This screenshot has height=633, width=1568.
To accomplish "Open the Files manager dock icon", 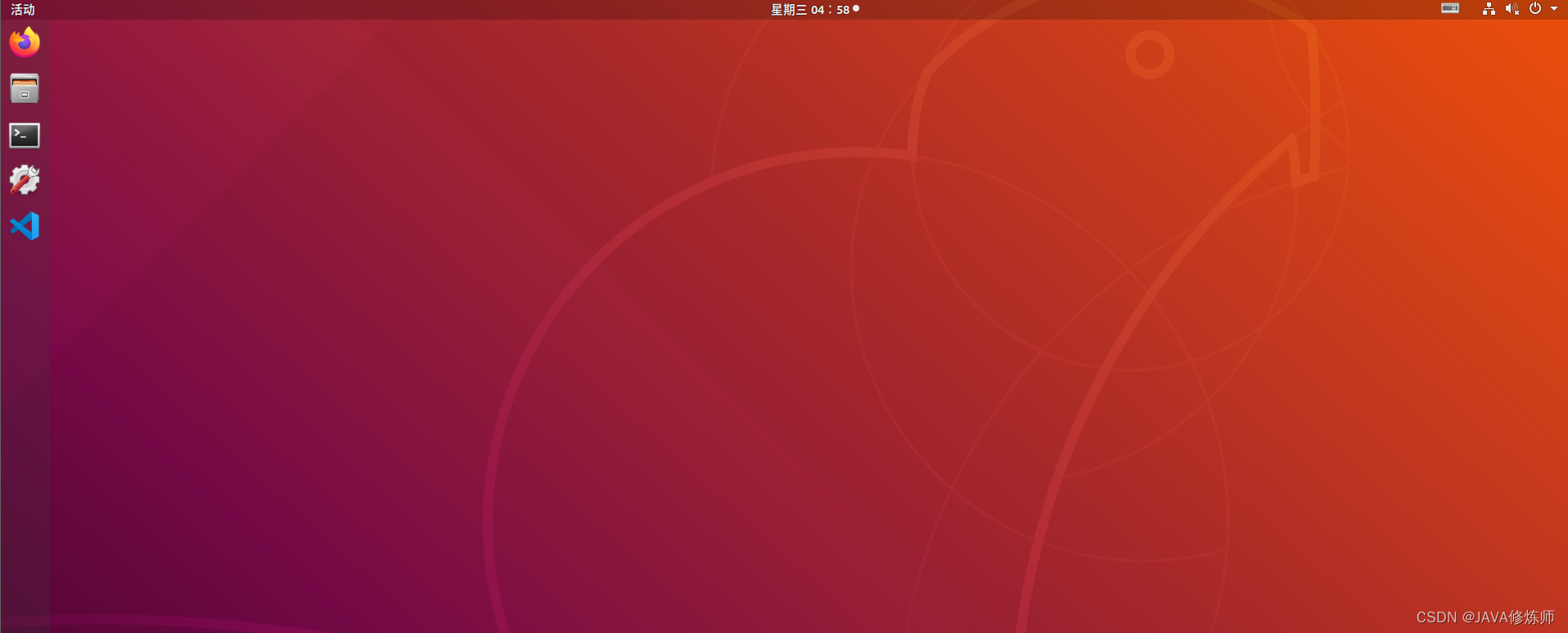I will pyautogui.click(x=25, y=88).
